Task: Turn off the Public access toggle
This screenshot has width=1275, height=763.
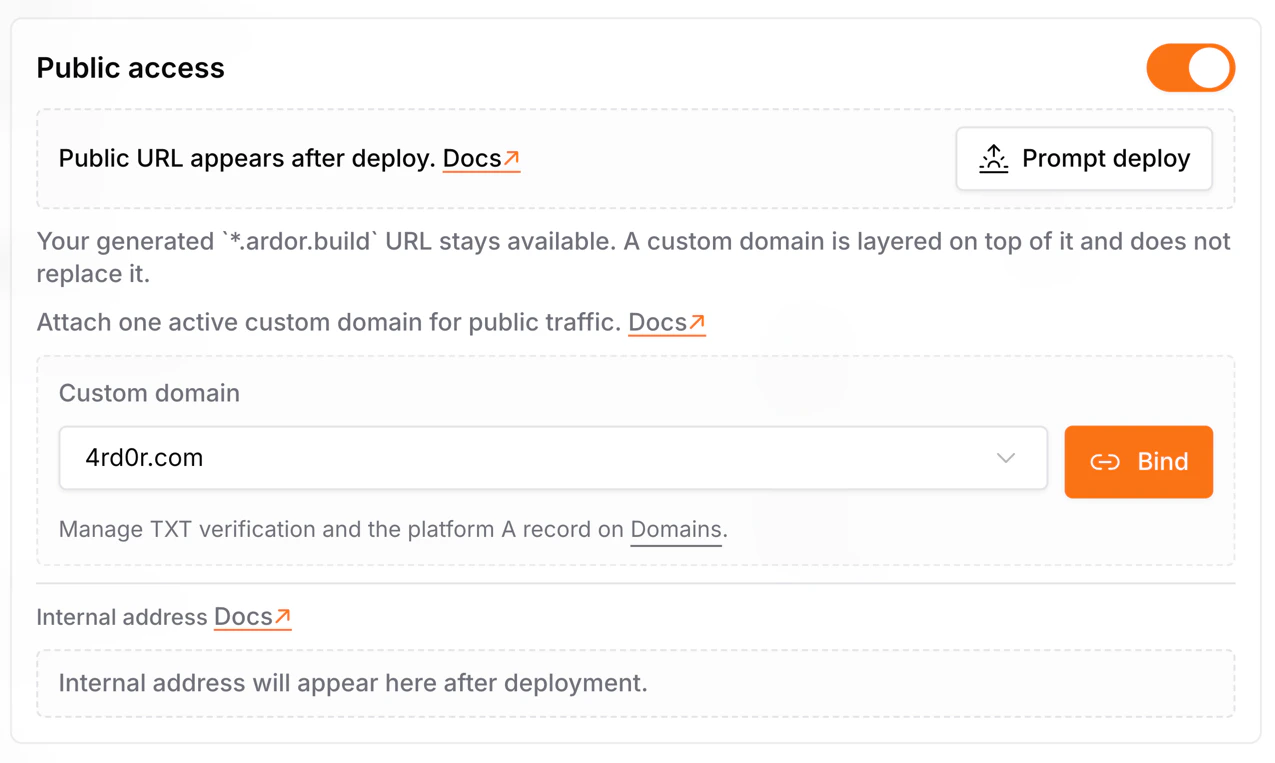Action: click(x=1190, y=68)
